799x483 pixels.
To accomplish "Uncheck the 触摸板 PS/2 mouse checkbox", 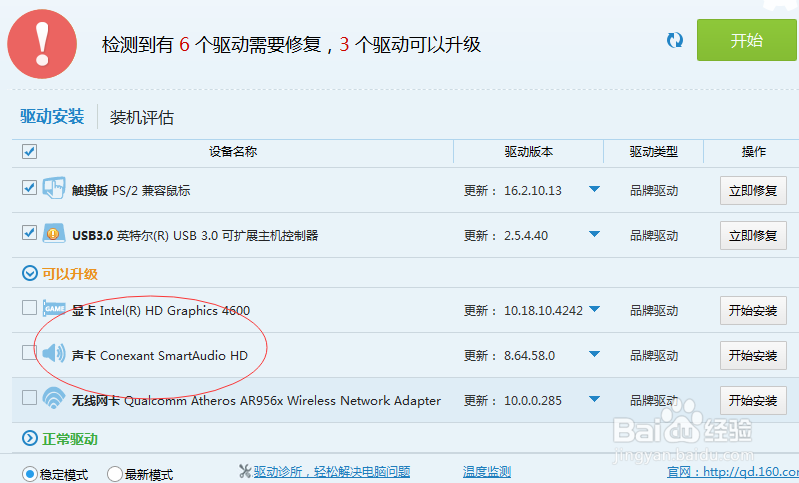I will click(30, 187).
